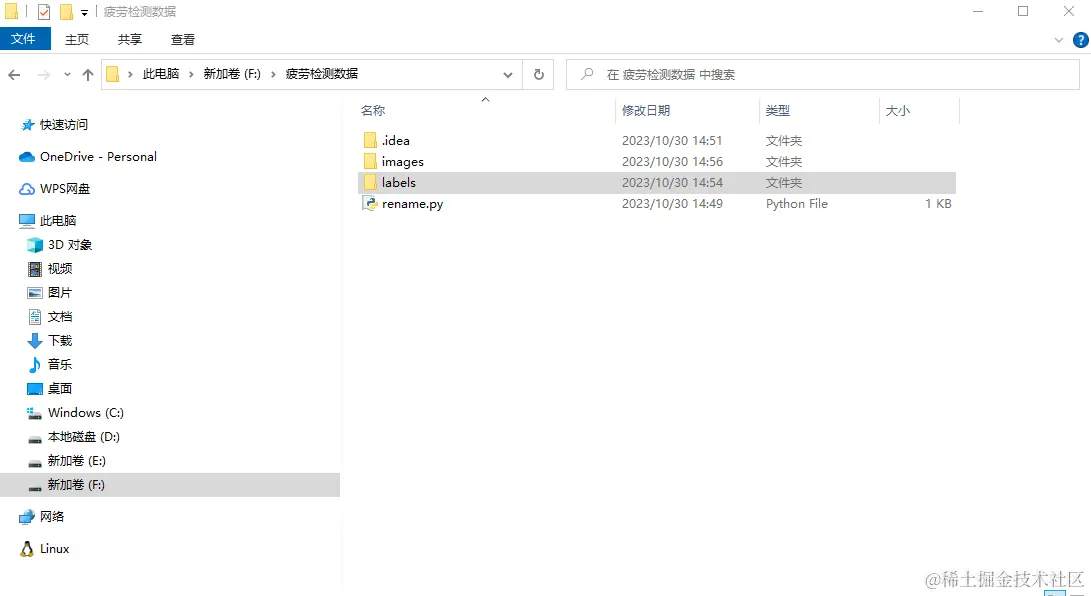
Task: Open the recent locations dropdown arrow
Action: [67, 74]
